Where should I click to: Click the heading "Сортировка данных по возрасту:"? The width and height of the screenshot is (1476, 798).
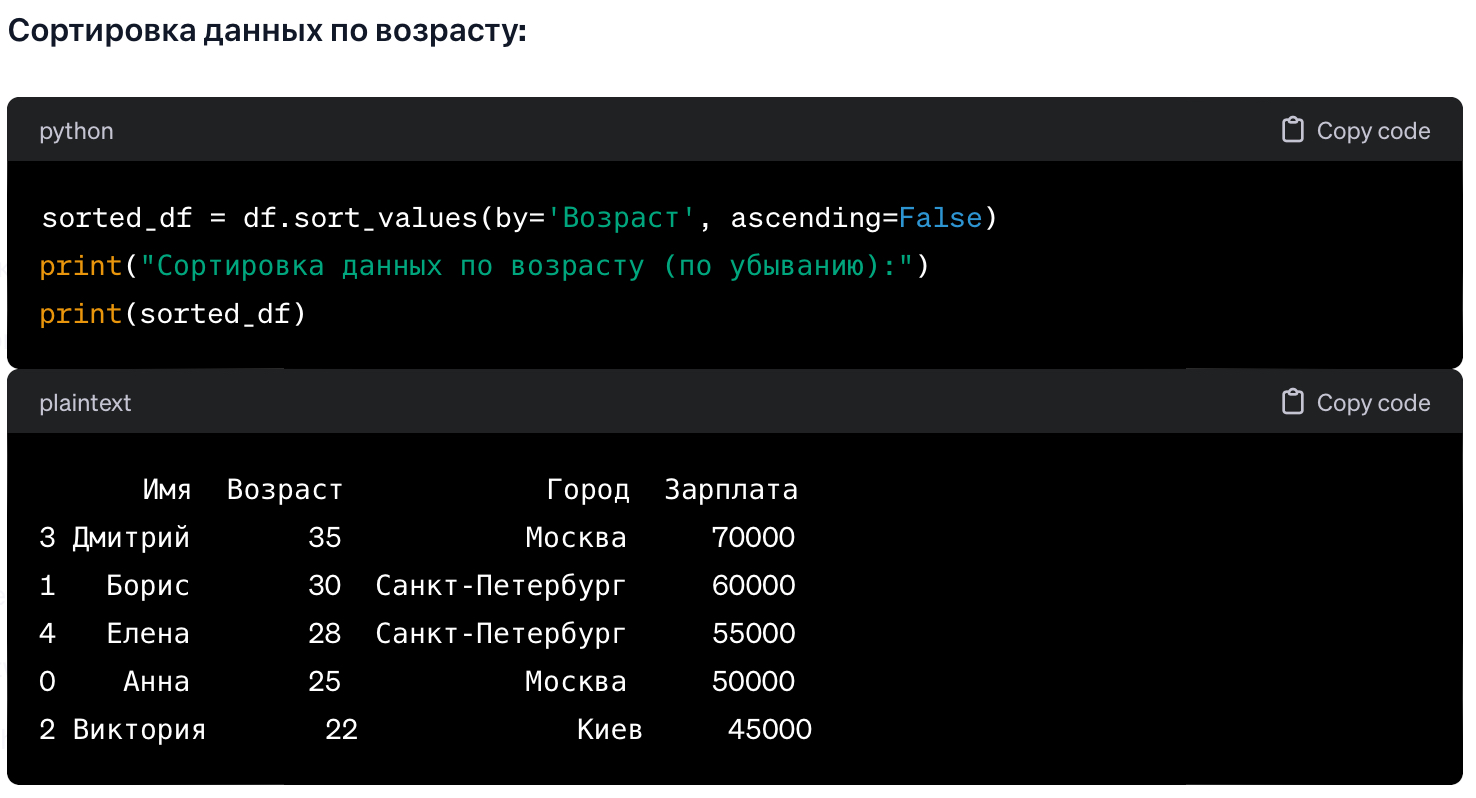[267, 31]
